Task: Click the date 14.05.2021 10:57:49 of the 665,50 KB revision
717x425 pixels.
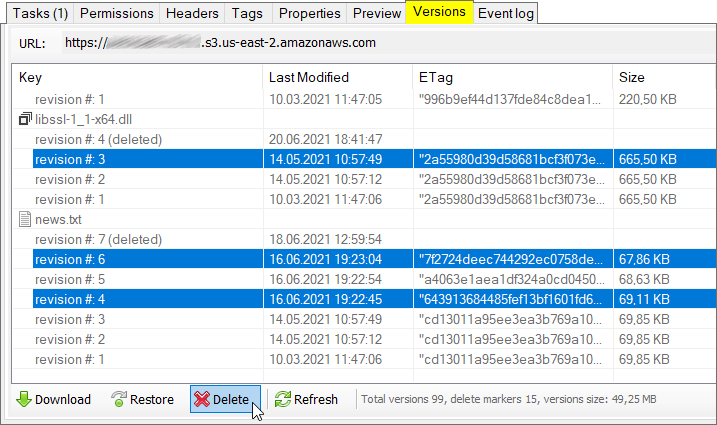Action: [326, 159]
